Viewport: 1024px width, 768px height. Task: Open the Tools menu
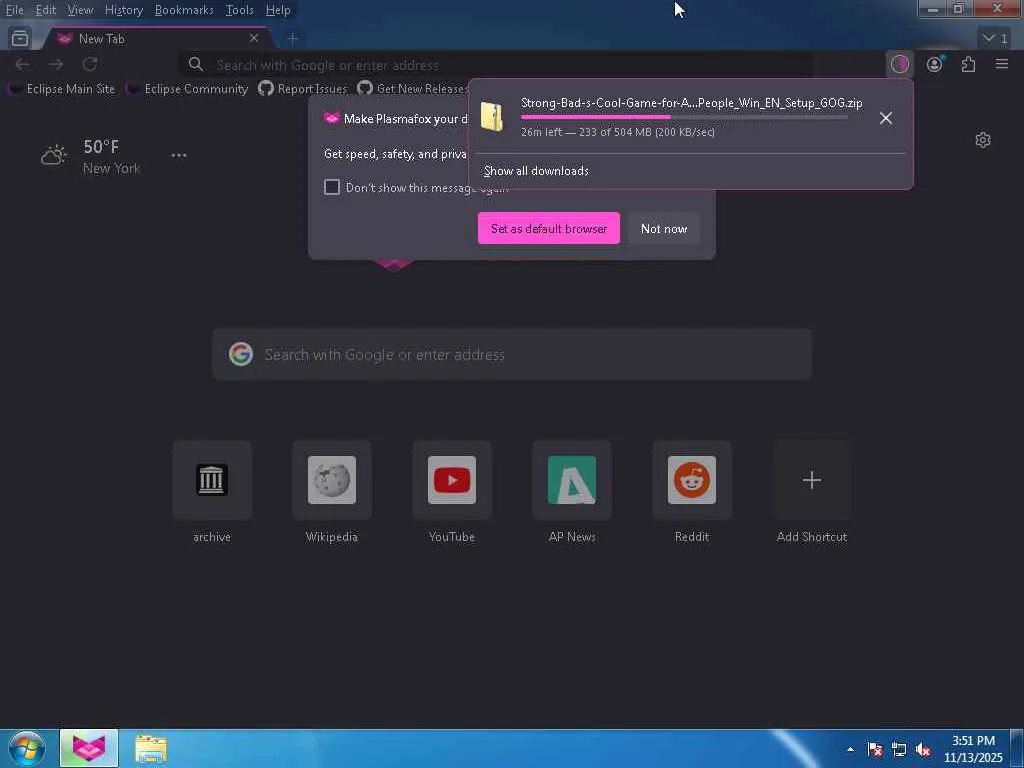[239, 10]
